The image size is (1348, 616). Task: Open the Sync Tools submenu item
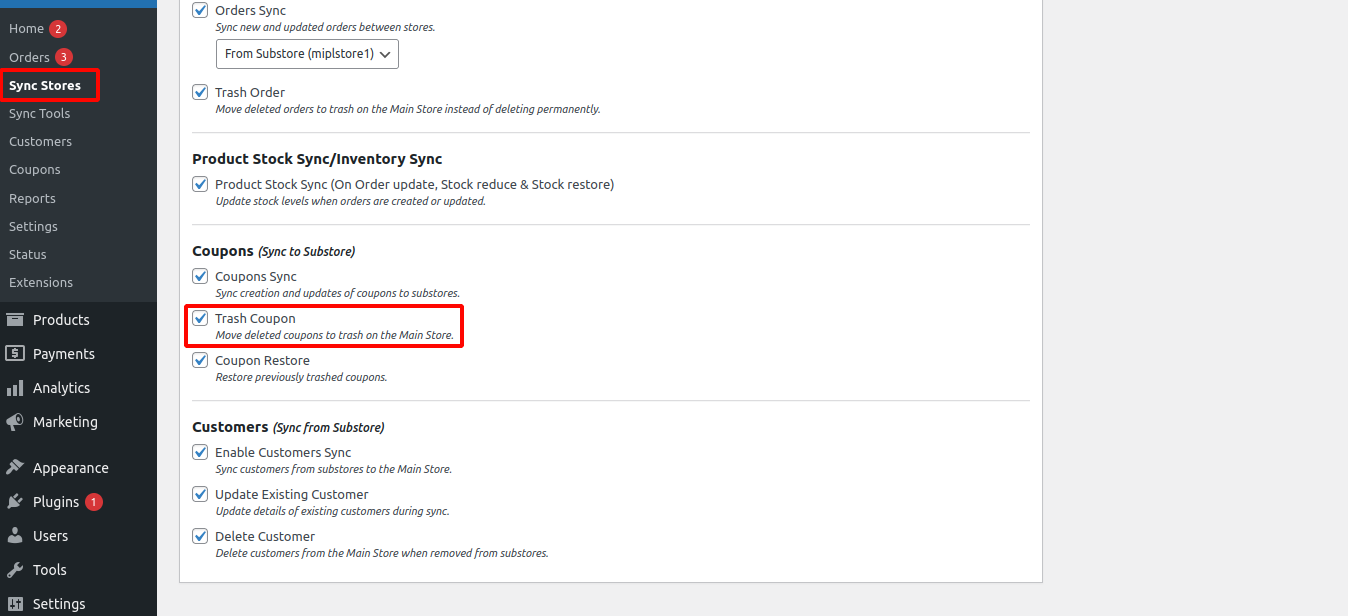coord(40,114)
